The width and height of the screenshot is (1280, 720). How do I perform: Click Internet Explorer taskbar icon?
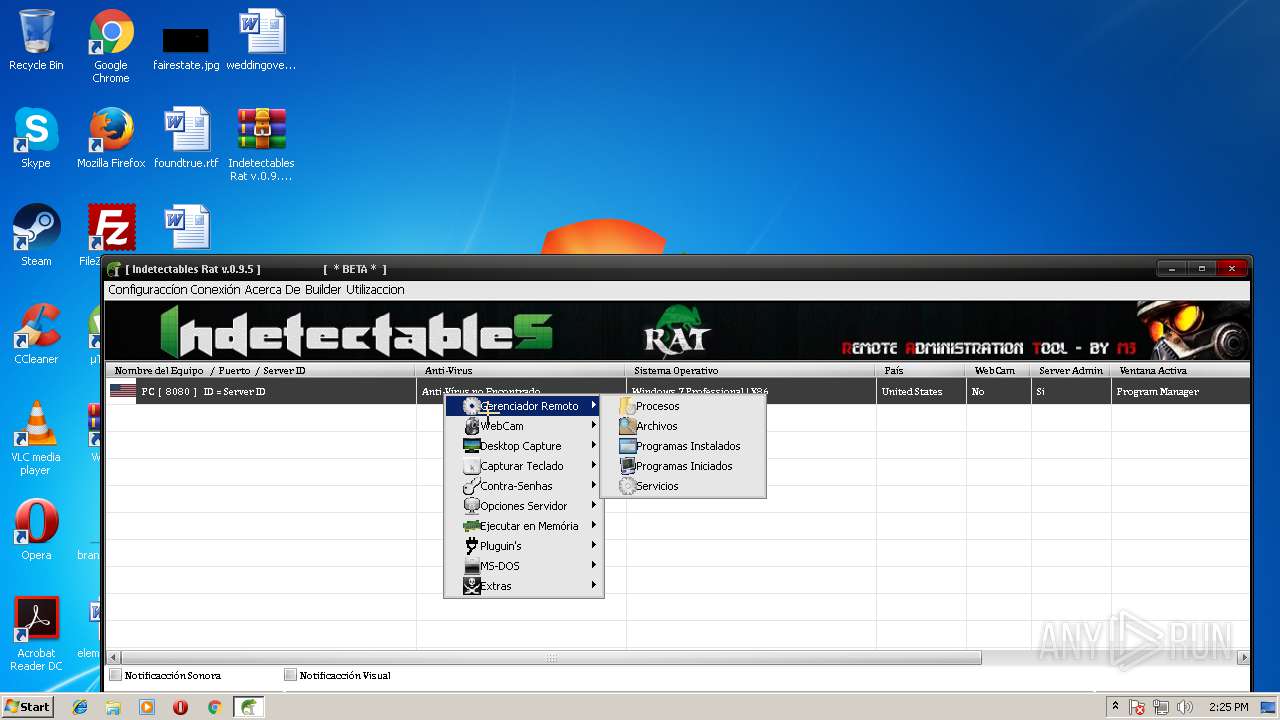80,707
